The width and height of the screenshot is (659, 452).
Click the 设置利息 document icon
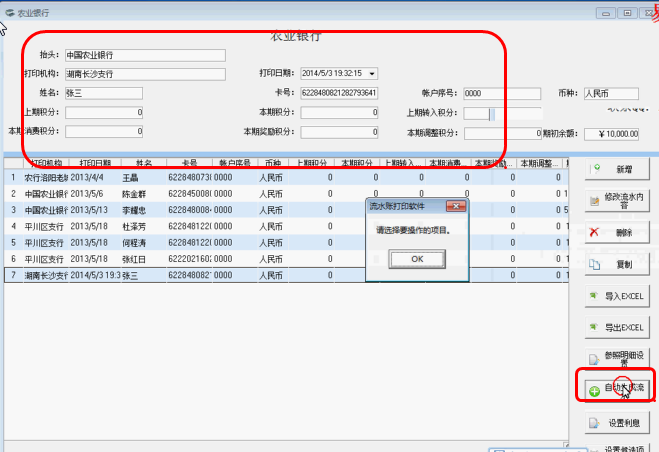click(594, 423)
